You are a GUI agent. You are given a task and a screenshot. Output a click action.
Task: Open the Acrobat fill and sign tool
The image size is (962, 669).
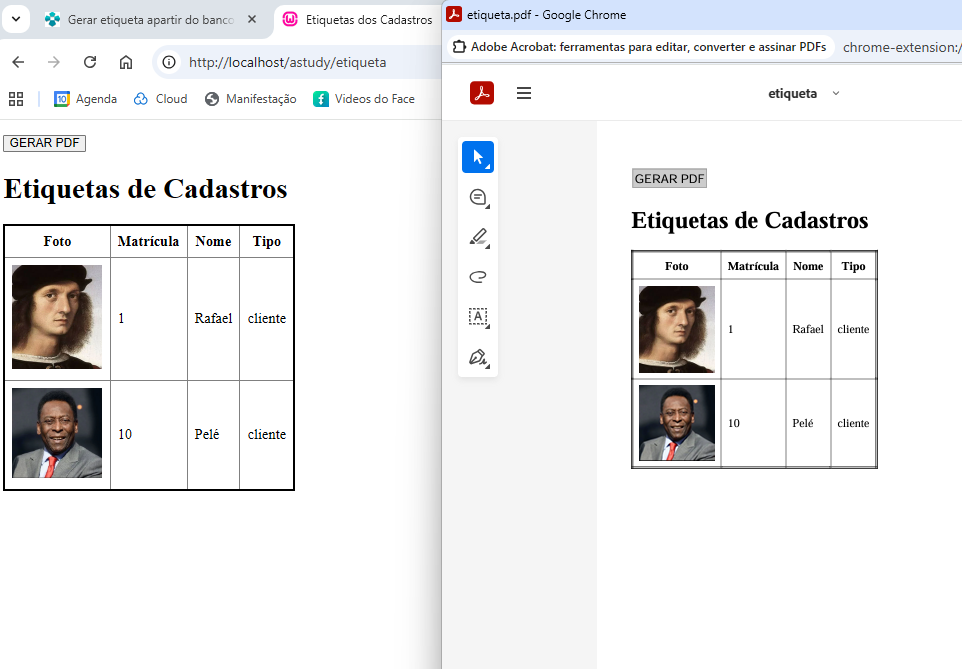(x=478, y=357)
